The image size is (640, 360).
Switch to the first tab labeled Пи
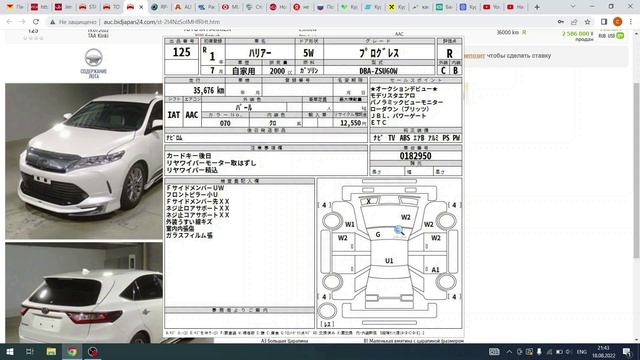click(15, 7)
